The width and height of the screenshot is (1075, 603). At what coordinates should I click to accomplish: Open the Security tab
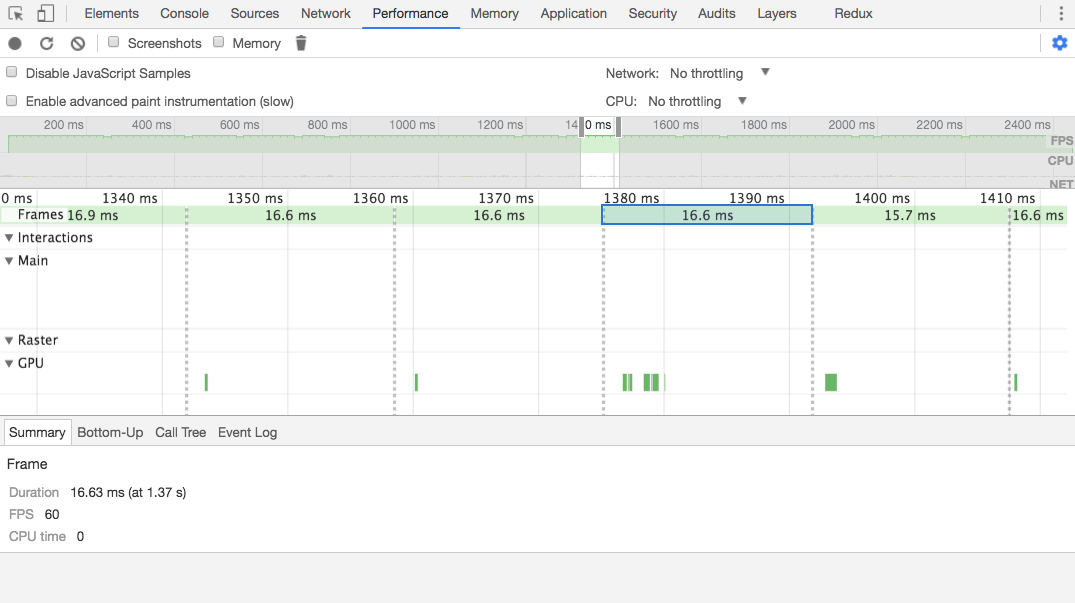point(652,13)
